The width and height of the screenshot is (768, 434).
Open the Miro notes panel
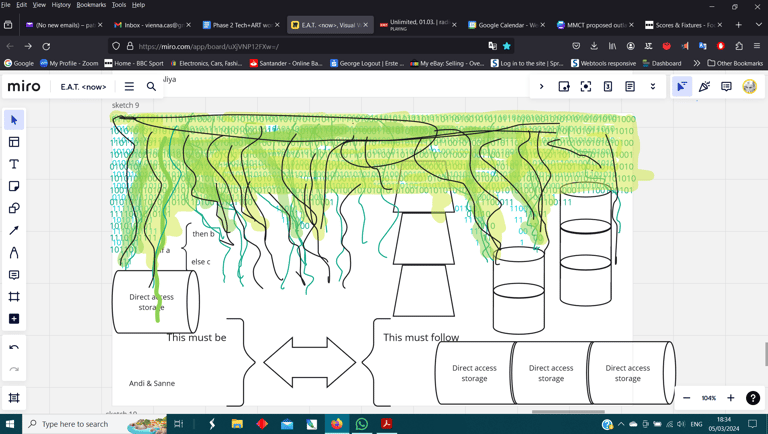point(630,87)
